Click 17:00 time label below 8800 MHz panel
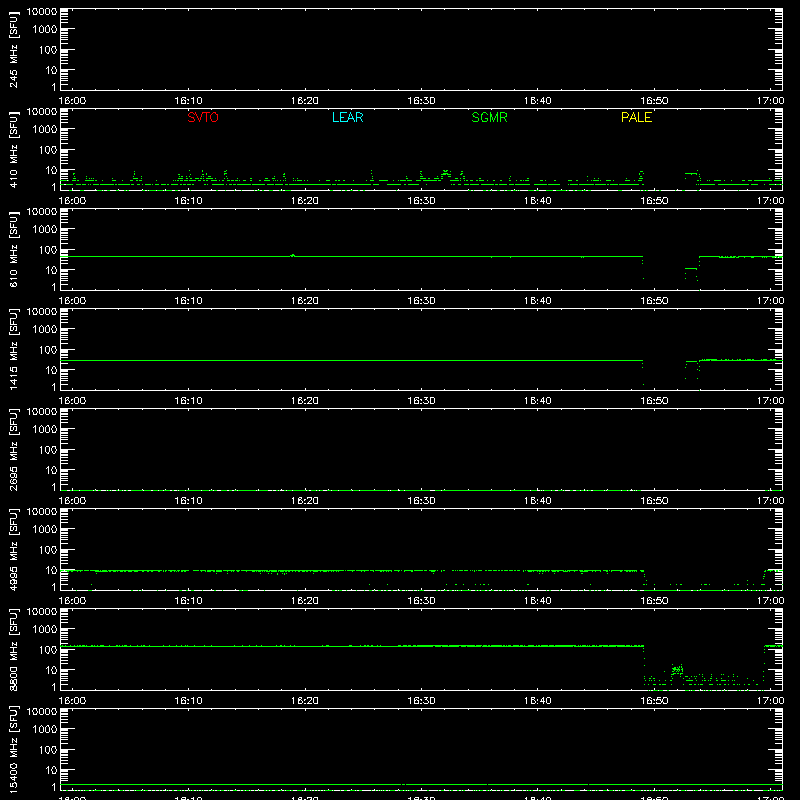Image resolution: width=800 pixels, height=800 pixels. point(770,701)
